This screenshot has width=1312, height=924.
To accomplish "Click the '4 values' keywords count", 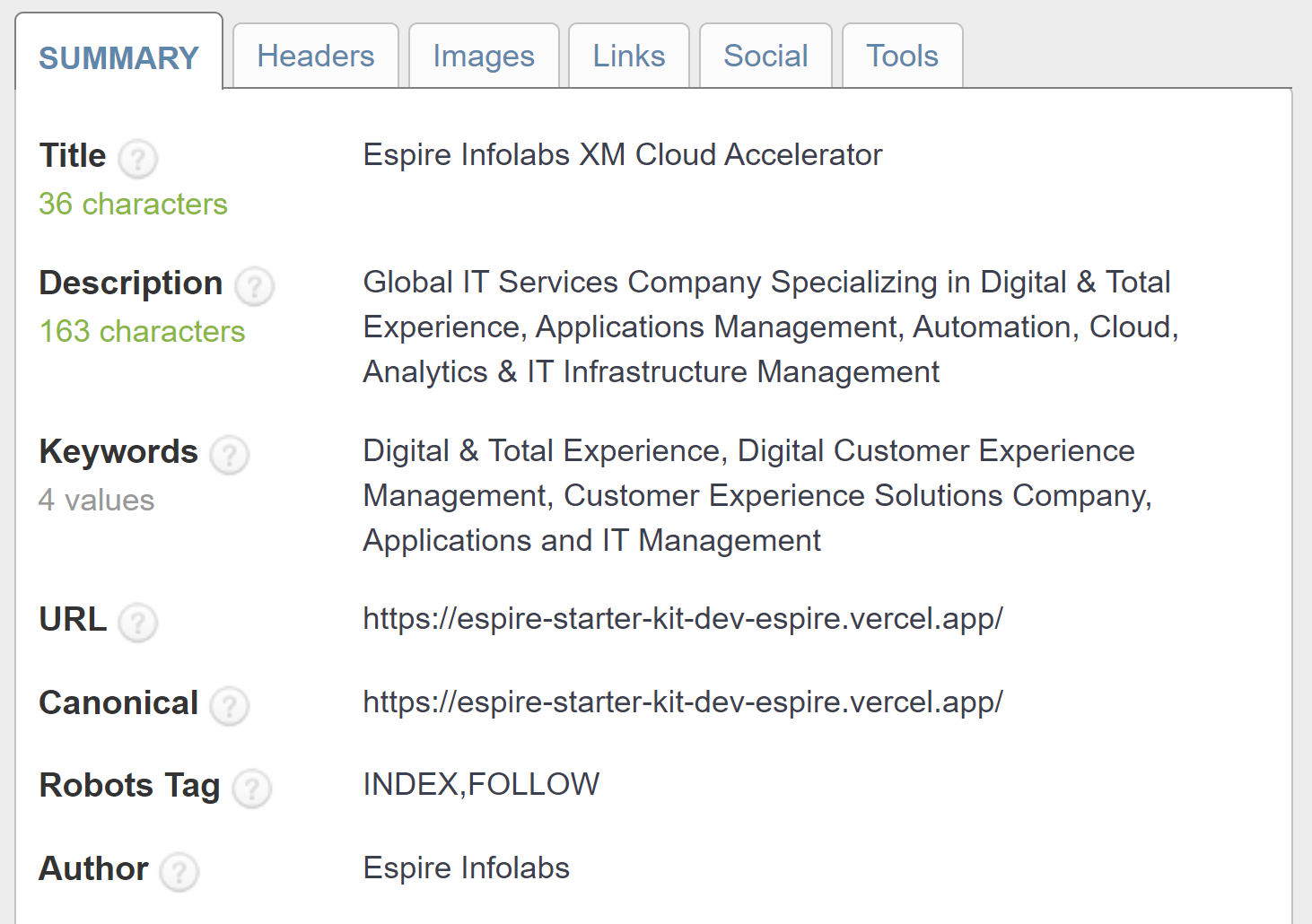I will tap(97, 500).
